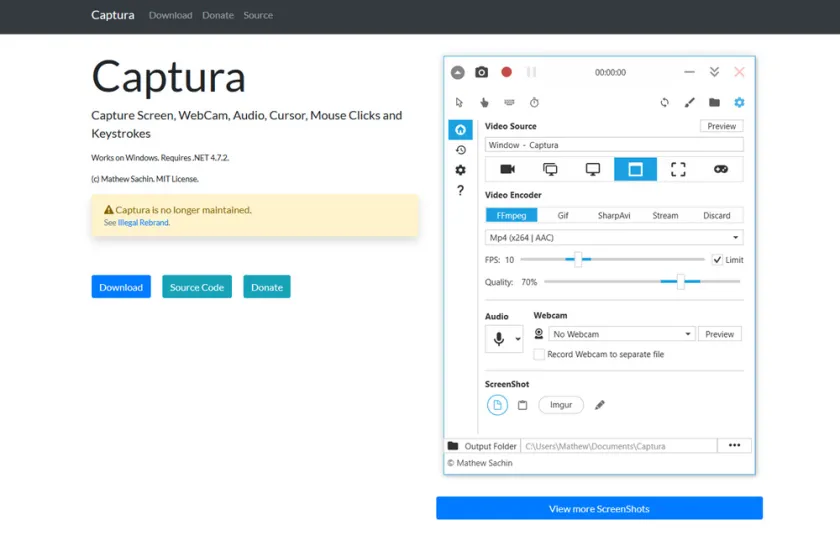This screenshot has height=541, width=840.
Task: Enable Record Webcam to separate file
Action: (x=539, y=354)
